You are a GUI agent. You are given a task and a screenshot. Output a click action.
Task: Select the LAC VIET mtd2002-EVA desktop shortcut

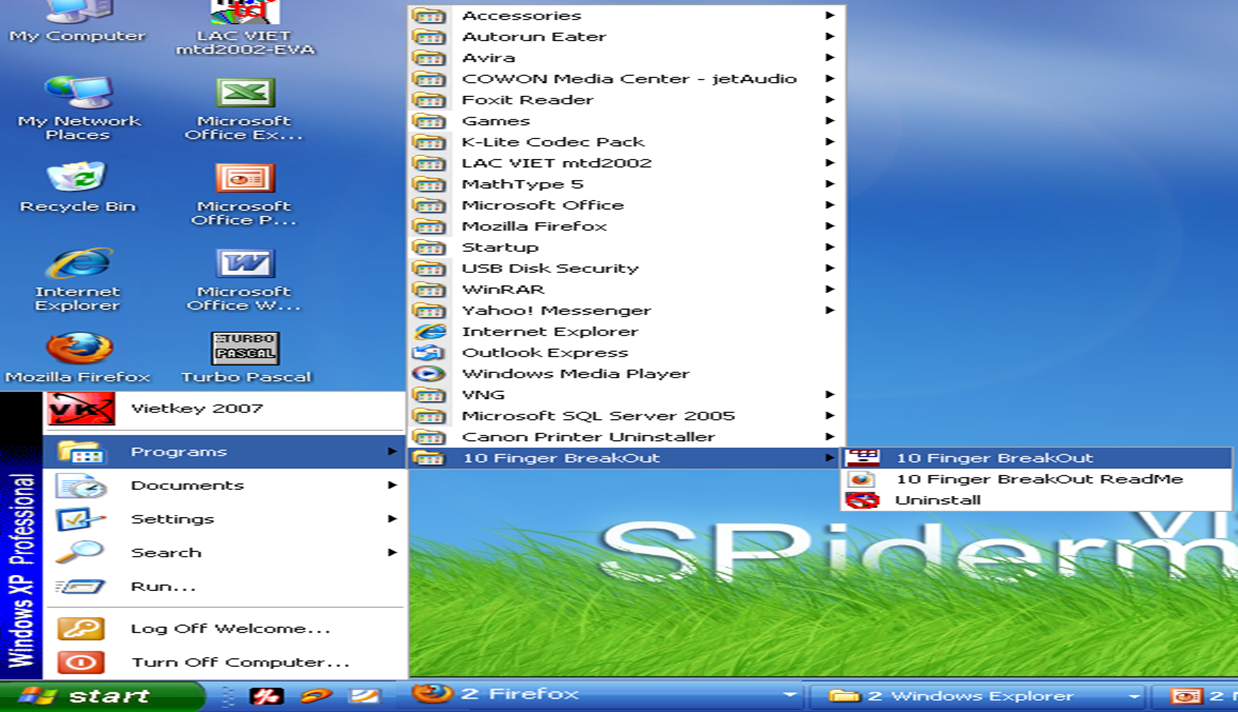(245, 27)
